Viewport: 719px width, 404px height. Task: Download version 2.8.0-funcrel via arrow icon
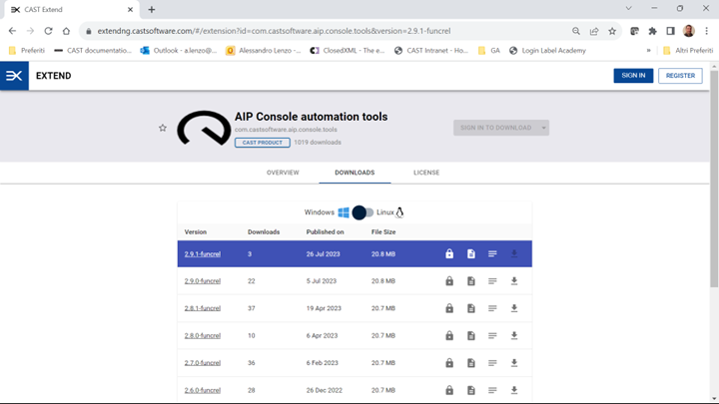514,336
